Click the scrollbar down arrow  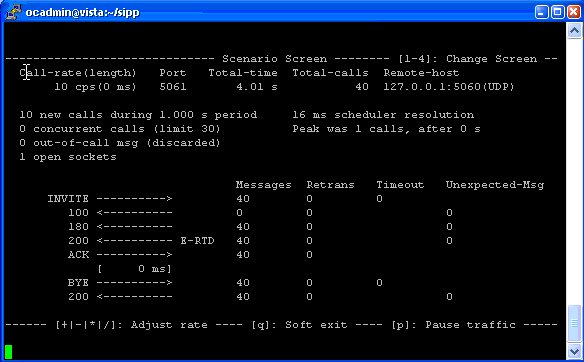tap(574, 352)
